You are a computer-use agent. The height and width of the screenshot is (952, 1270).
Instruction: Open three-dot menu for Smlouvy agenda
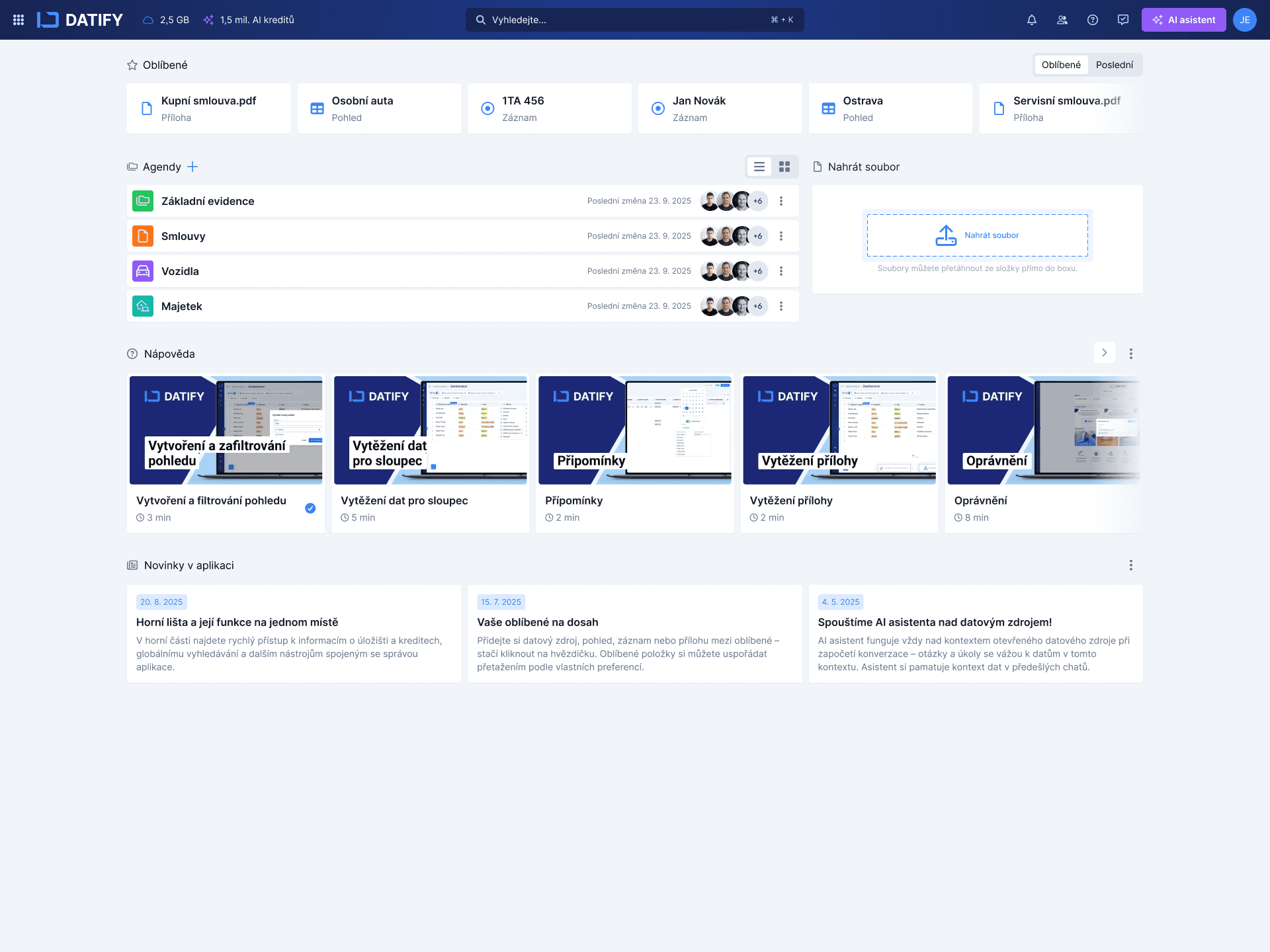(781, 236)
